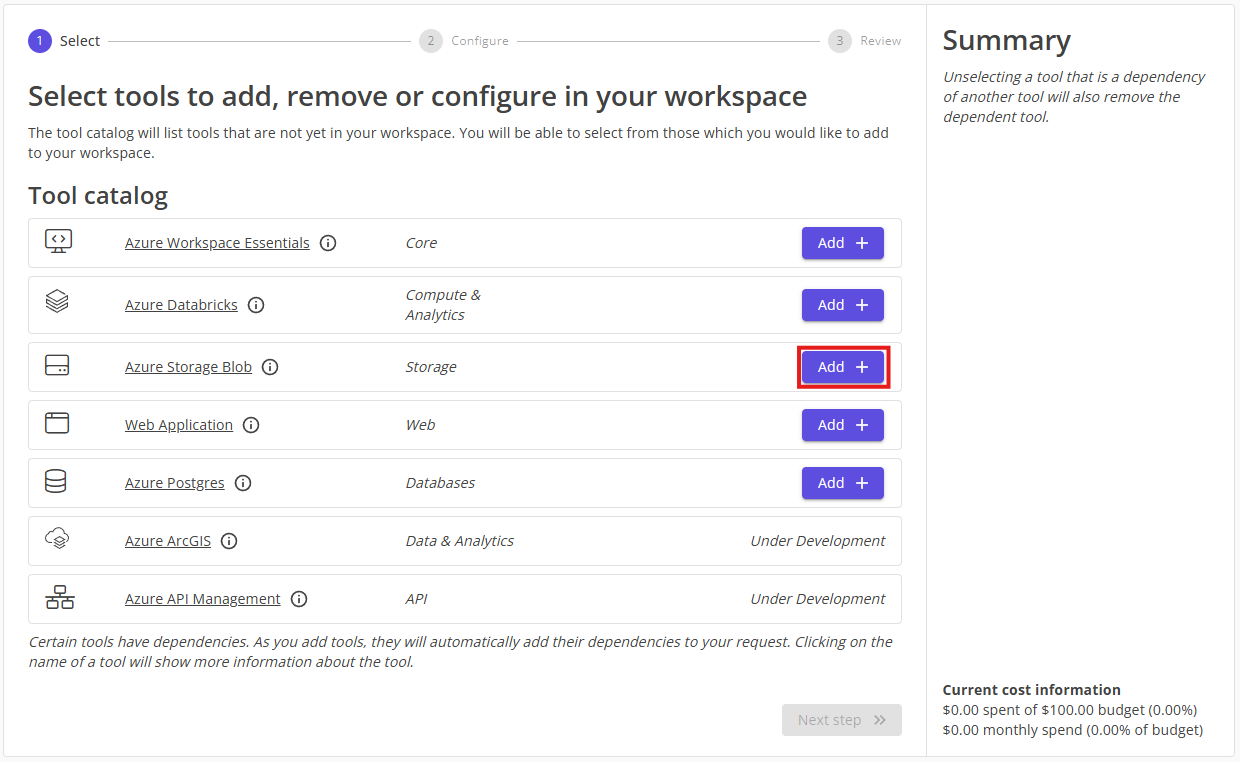Click the Azure API Management network icon

(x=58, y=597)
